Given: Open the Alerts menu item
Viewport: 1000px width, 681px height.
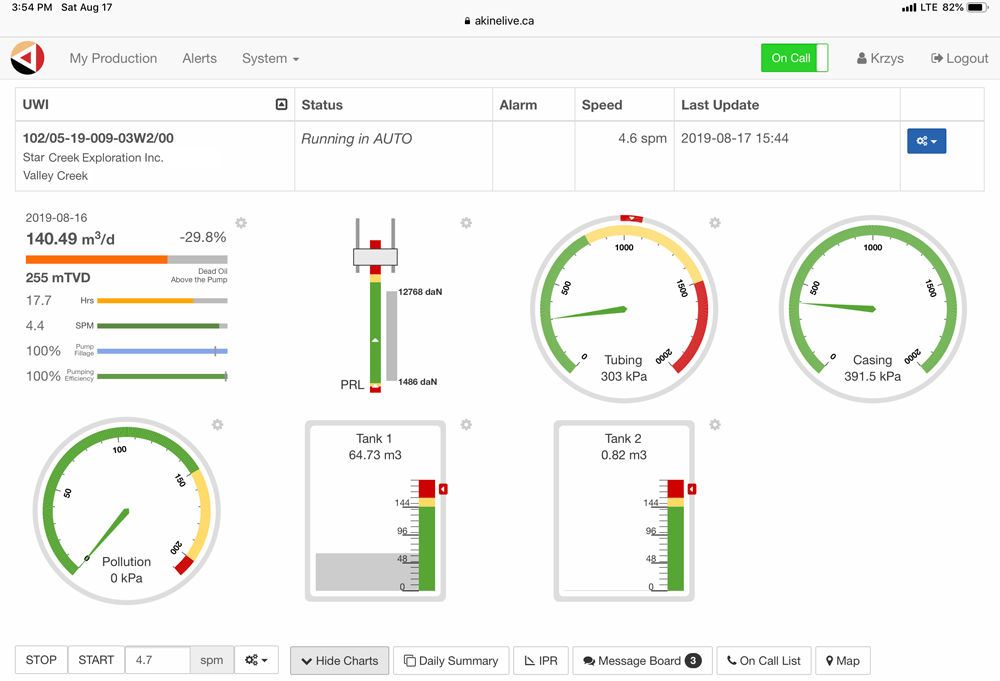Looking at the screenshot, I should [x=199, y=58].
